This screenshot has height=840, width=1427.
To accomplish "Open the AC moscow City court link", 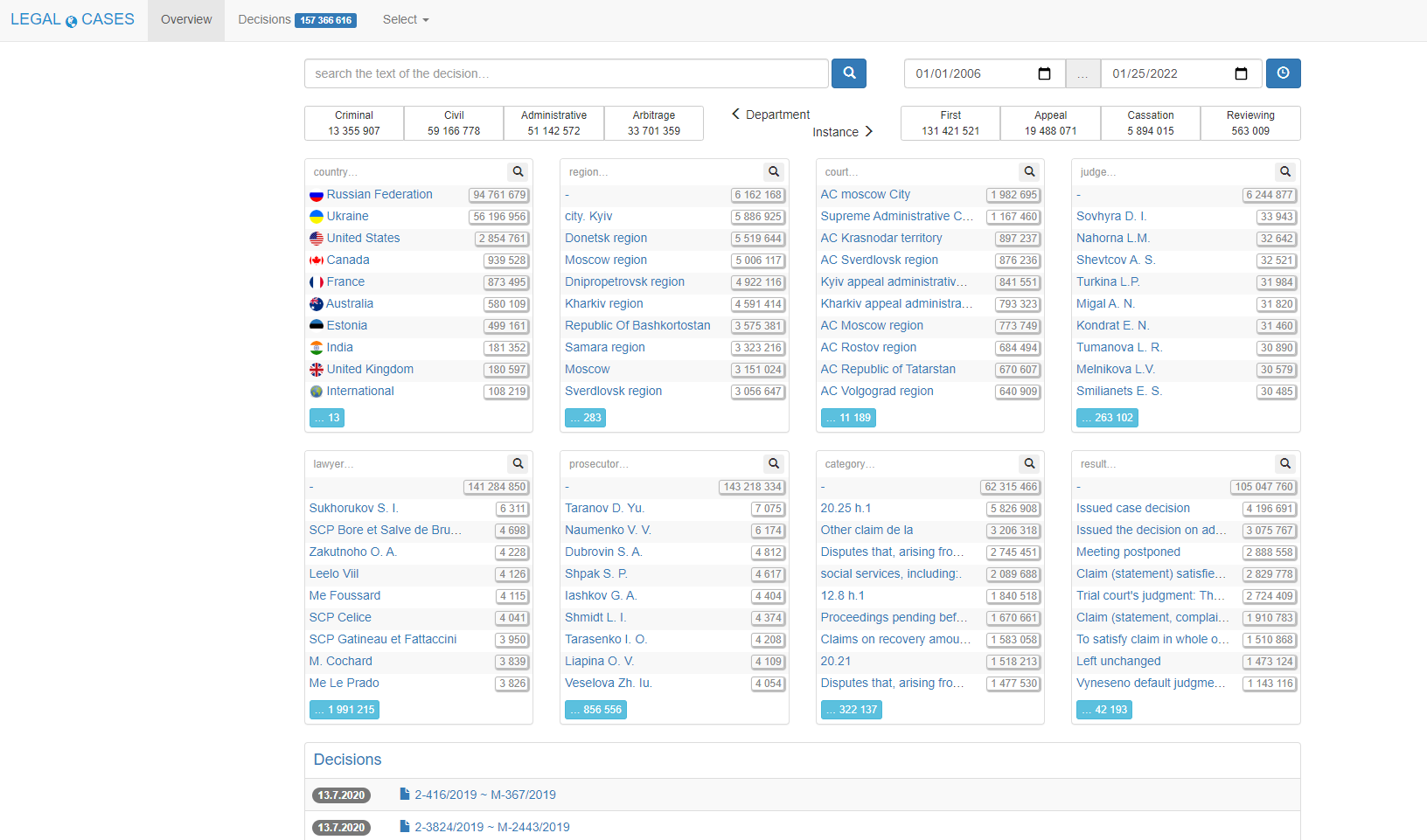I will pos(866,194).
